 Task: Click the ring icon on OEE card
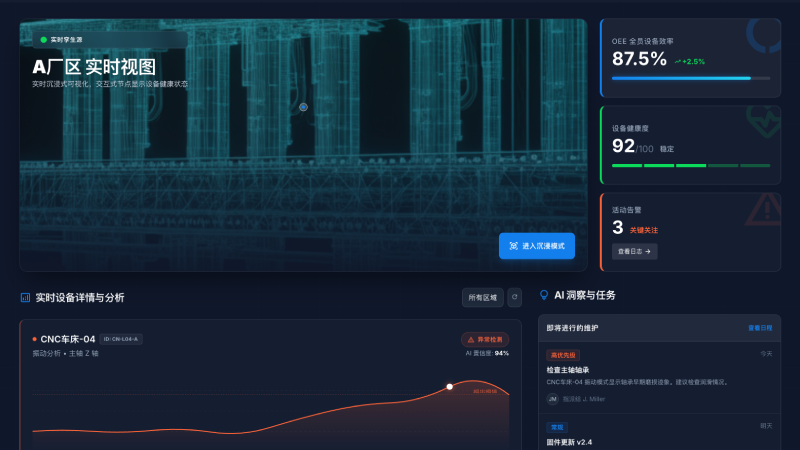pos(764,35)
